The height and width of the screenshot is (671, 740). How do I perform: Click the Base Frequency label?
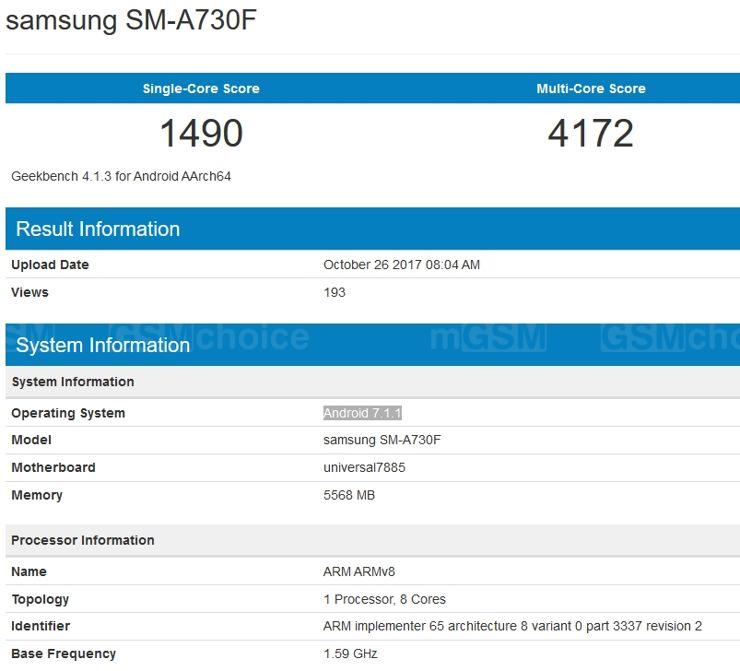64,654
